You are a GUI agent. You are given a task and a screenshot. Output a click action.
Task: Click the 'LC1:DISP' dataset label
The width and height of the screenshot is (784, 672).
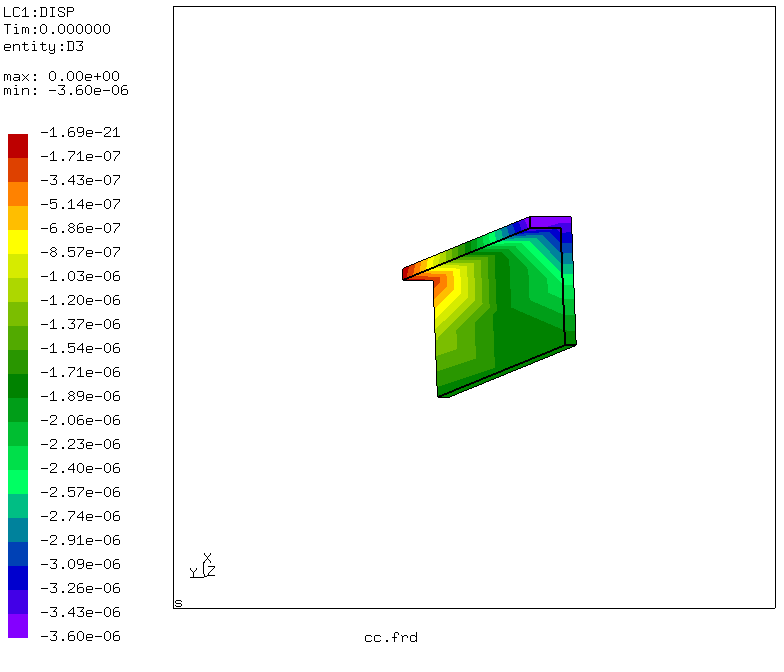click(39, 12)
